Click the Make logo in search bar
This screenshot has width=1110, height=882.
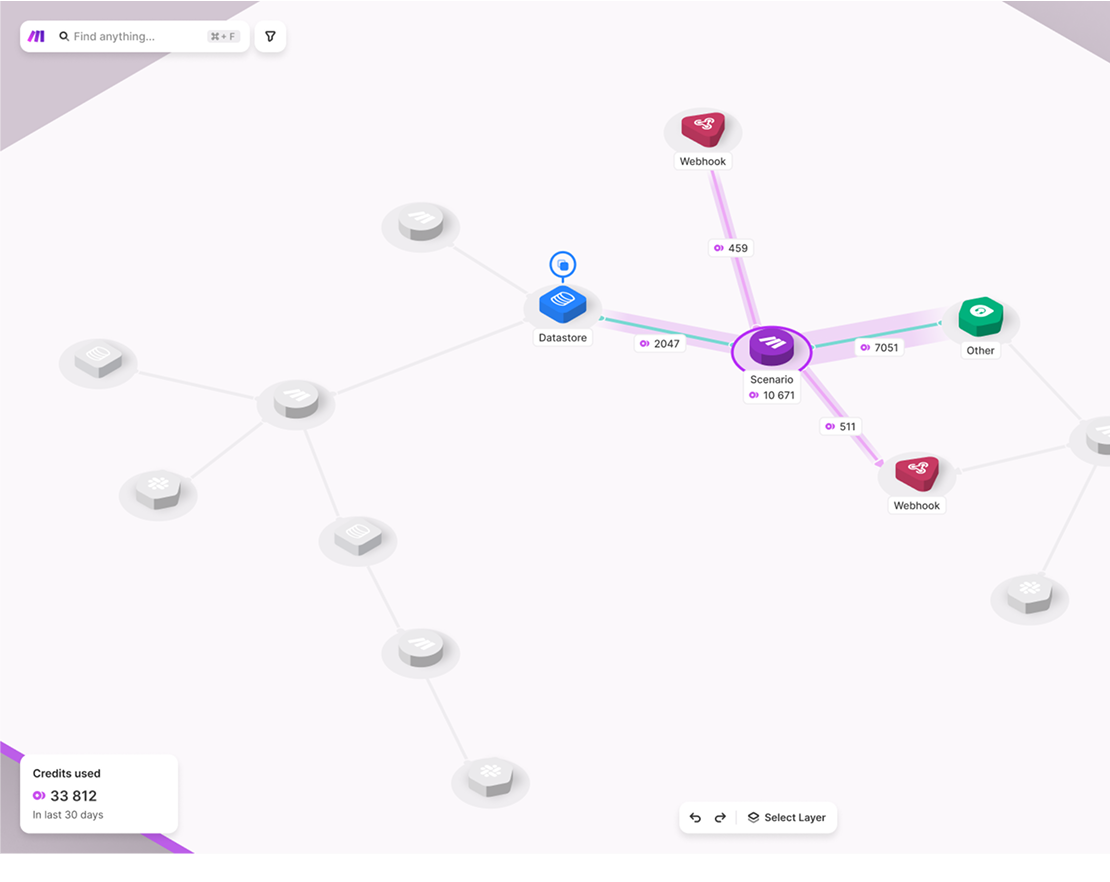tap(36, 36)
